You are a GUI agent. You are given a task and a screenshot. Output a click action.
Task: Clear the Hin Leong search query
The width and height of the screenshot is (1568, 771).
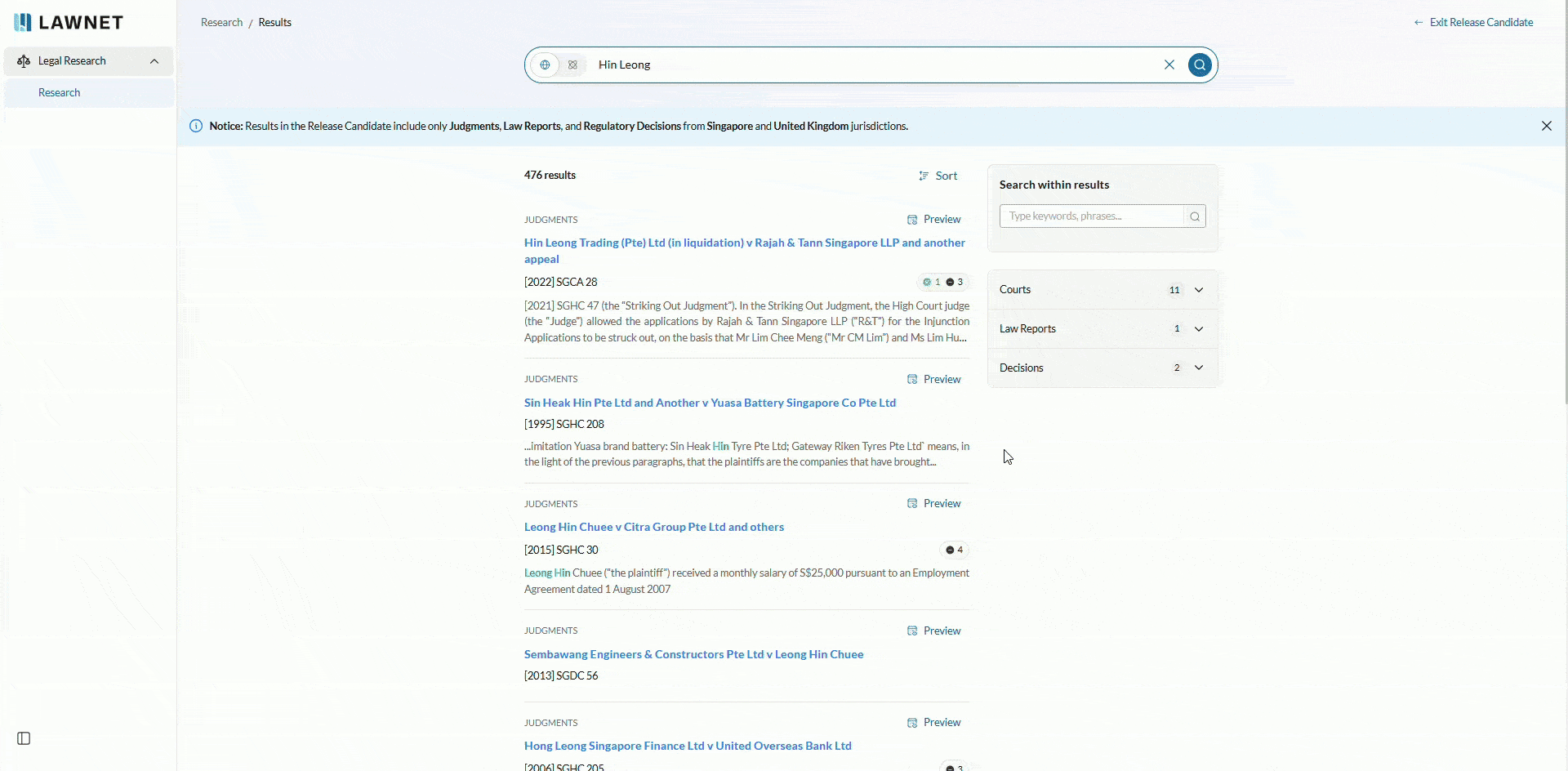(x=1169, y=65)
